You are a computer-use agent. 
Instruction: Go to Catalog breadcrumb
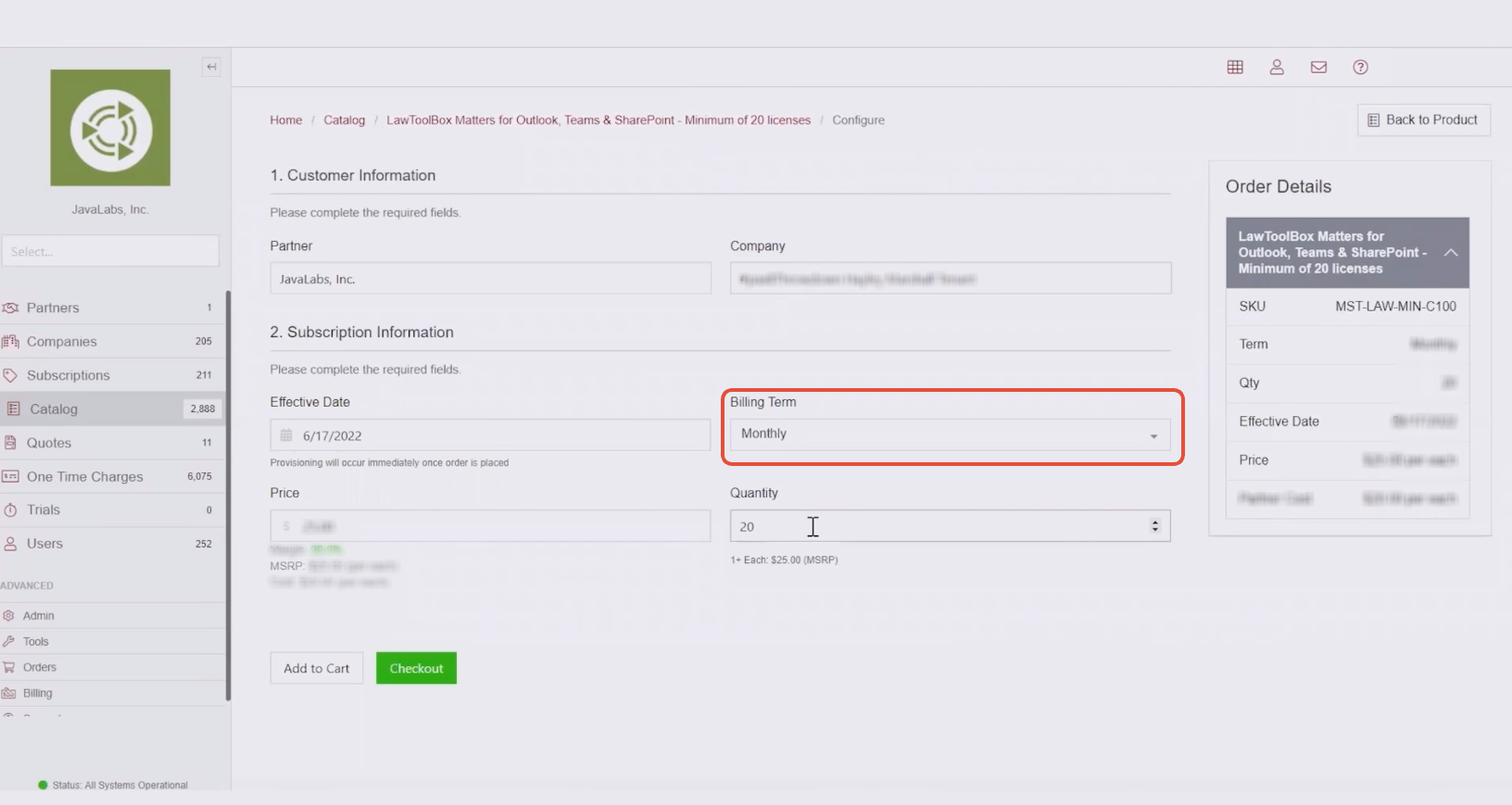(345, 120)
